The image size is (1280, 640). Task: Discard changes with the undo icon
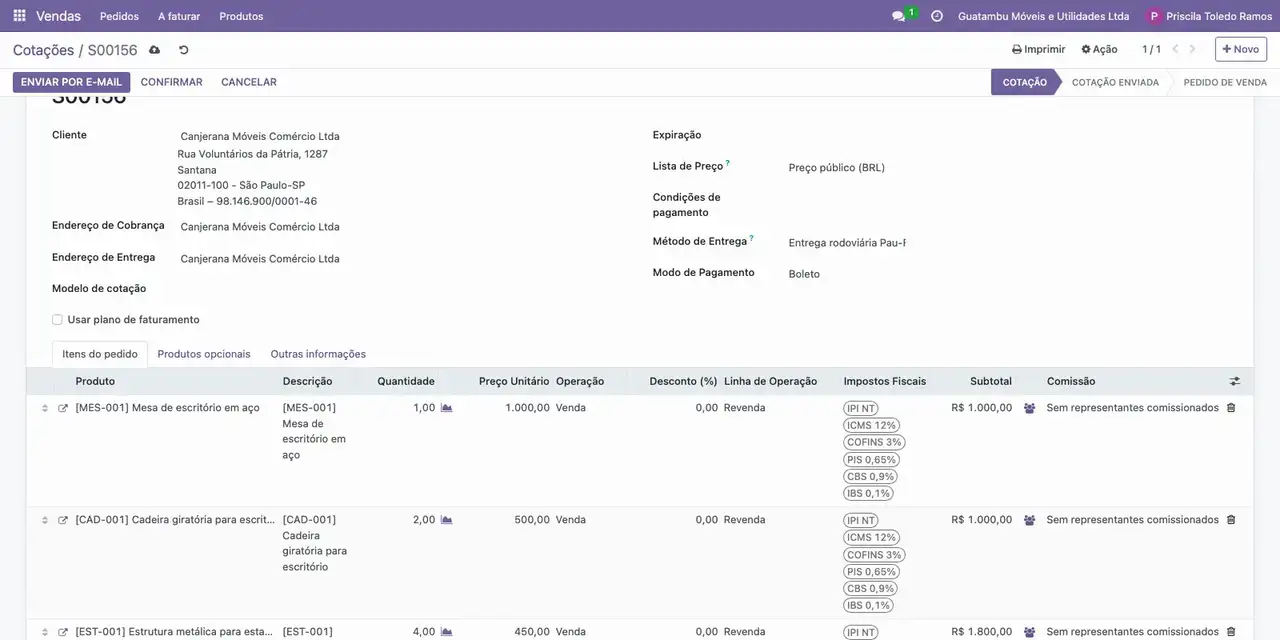(x=184, y=50)
